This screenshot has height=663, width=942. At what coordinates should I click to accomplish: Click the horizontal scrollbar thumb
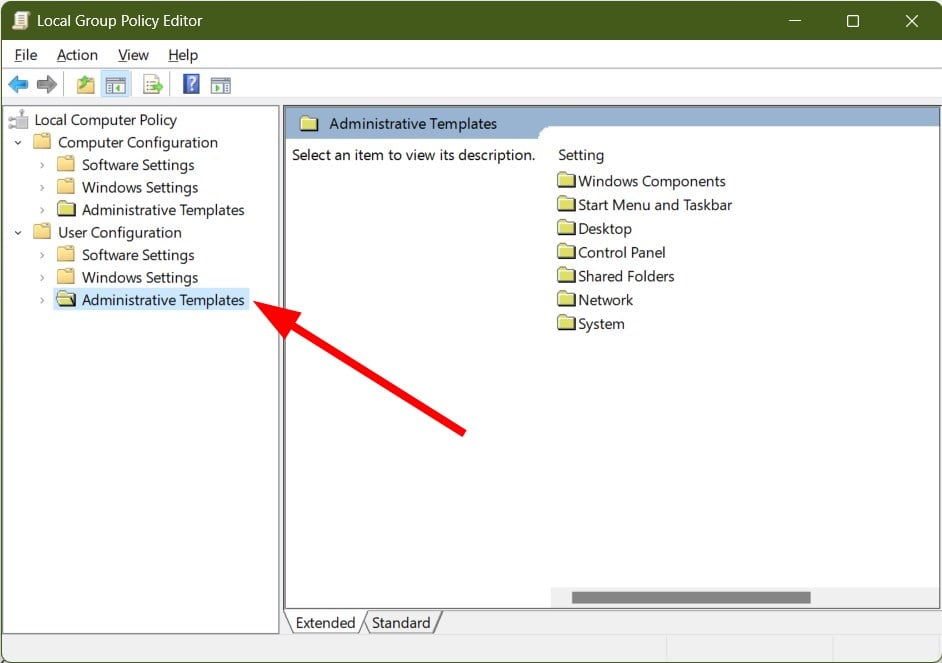point(691,597)
